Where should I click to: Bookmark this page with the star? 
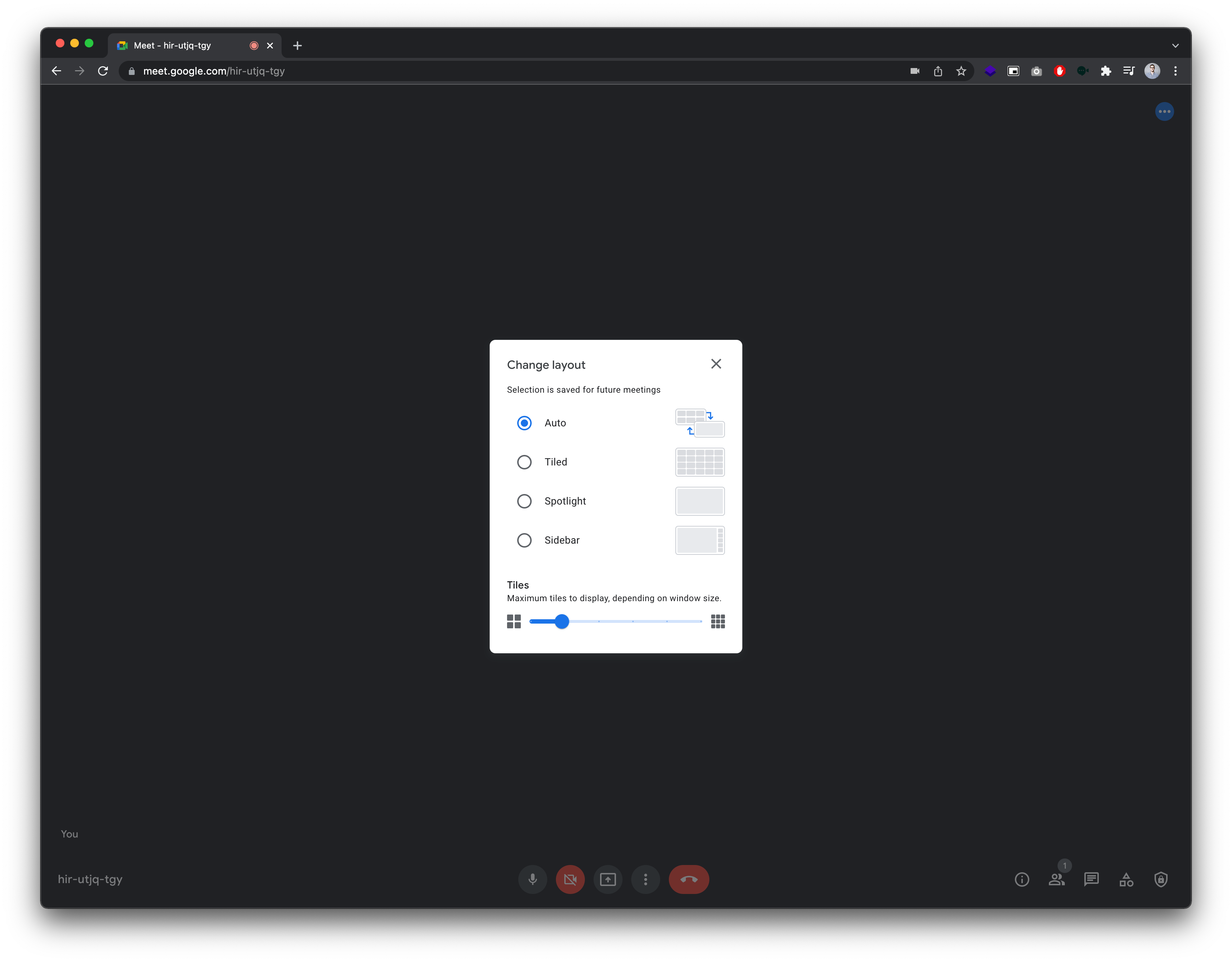click(961, 71)
